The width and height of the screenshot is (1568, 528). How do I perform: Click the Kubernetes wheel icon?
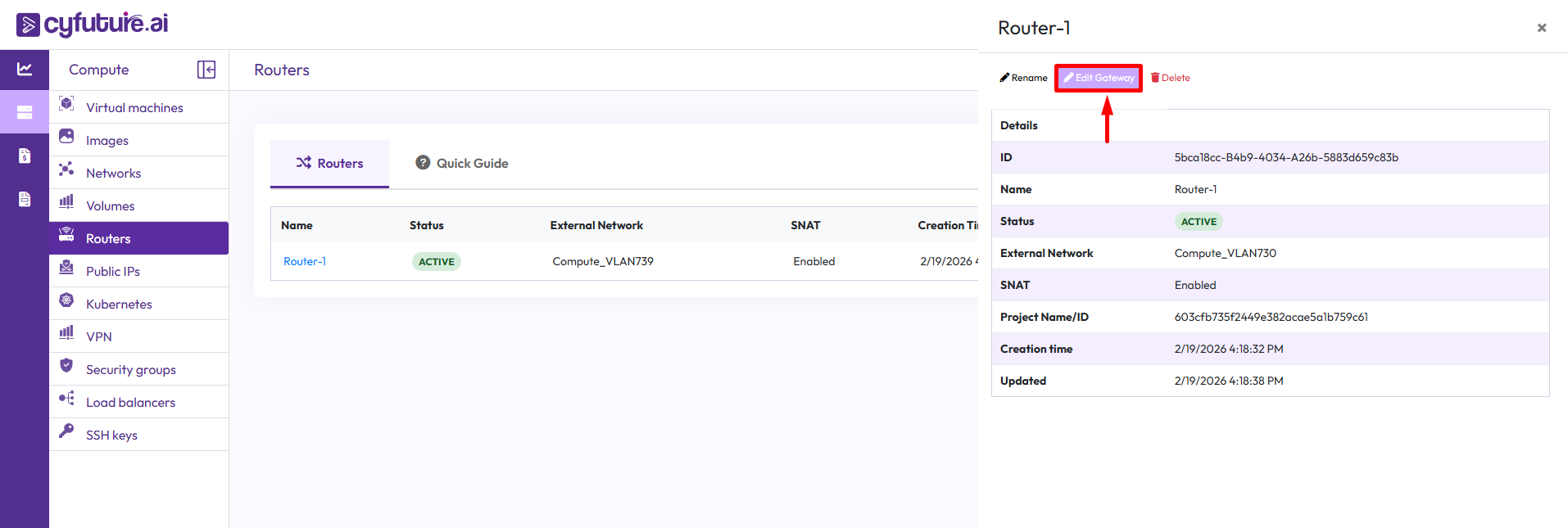point(66,300)
